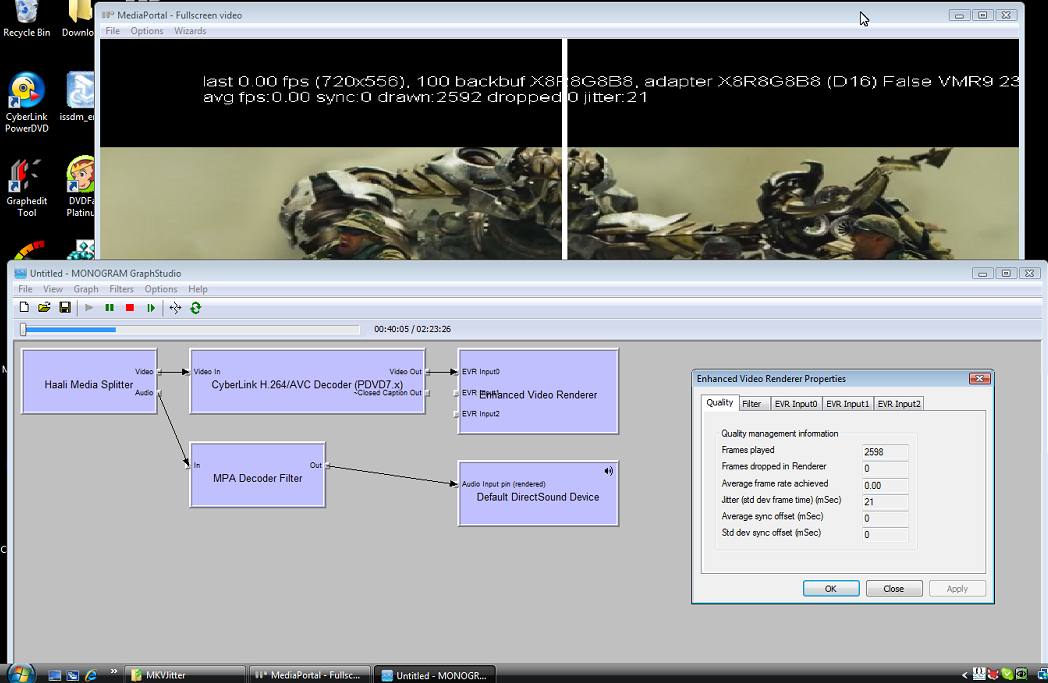Image resolution: width=1048 pixels, height=683 pixels.
Task: Click the Untitled - MONOGRAM taskbar button
Action: [435, 675]
